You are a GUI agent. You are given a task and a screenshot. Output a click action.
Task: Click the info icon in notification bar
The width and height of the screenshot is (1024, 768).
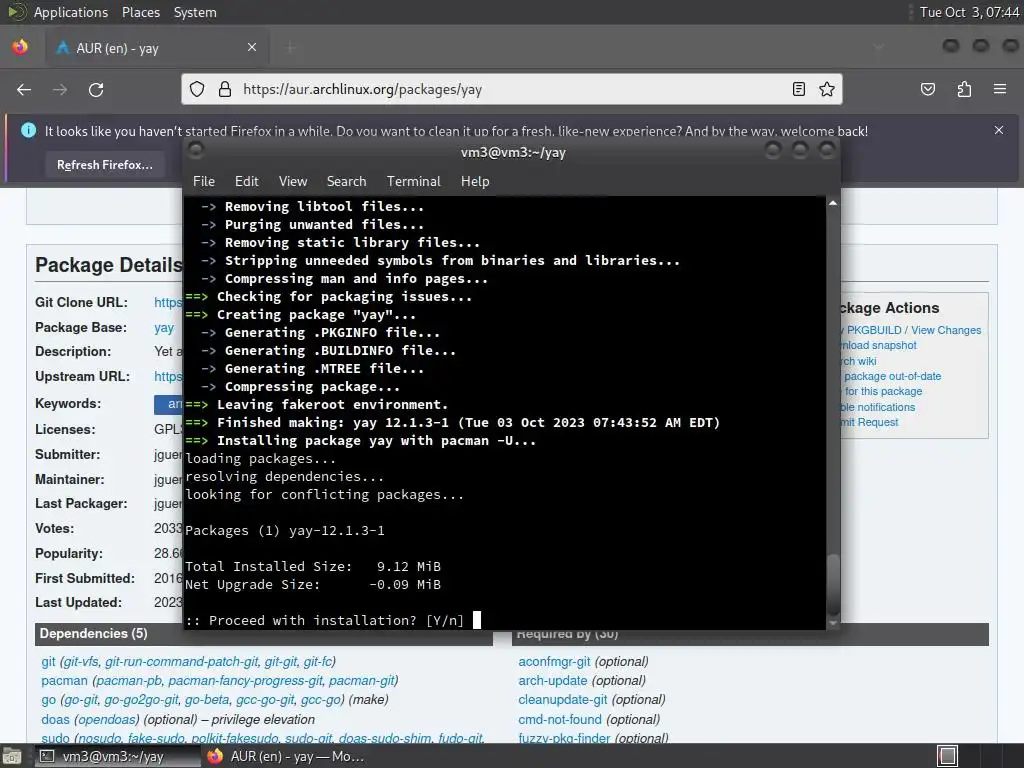coord(29,131)
